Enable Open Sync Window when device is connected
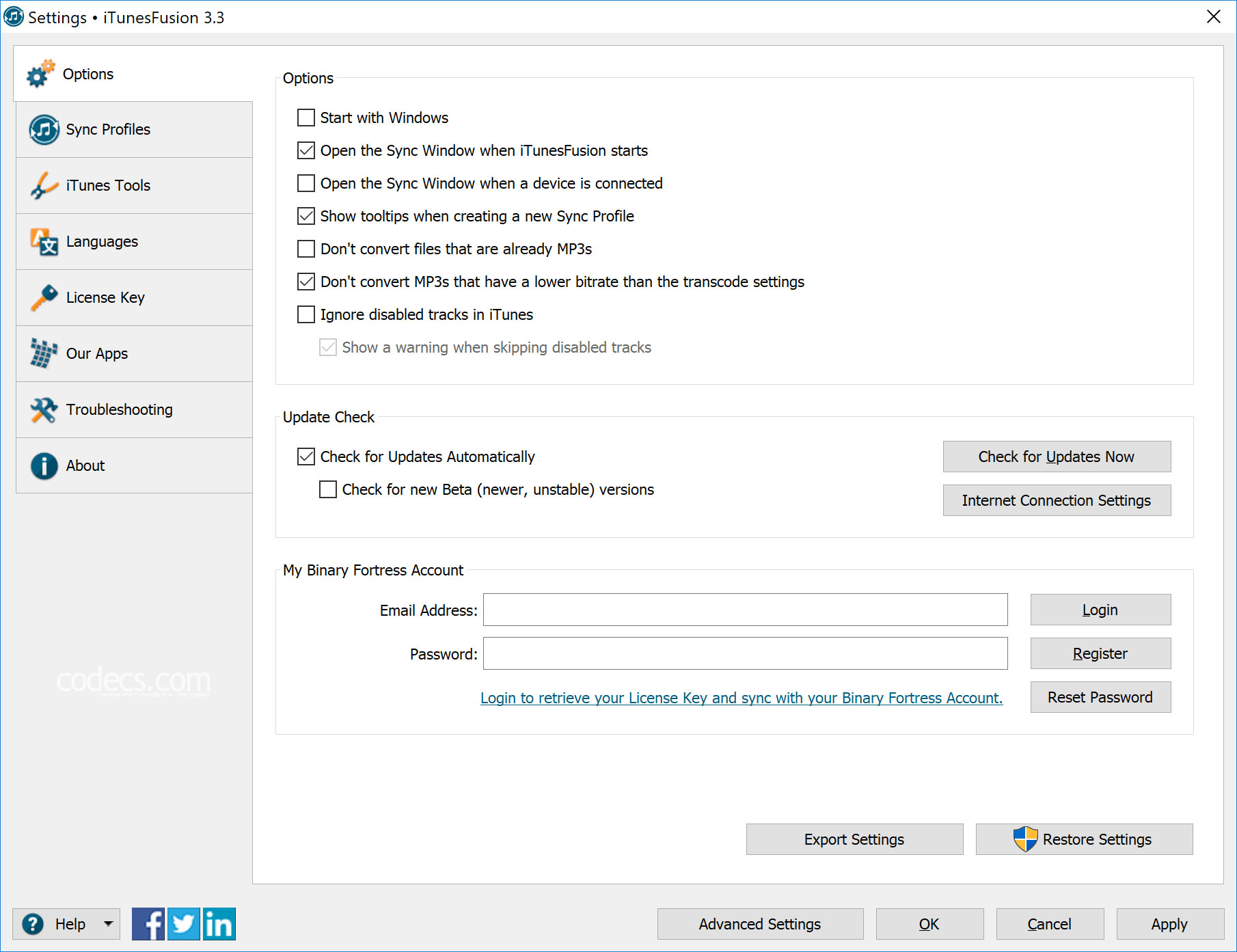 (x=306, y=183)
